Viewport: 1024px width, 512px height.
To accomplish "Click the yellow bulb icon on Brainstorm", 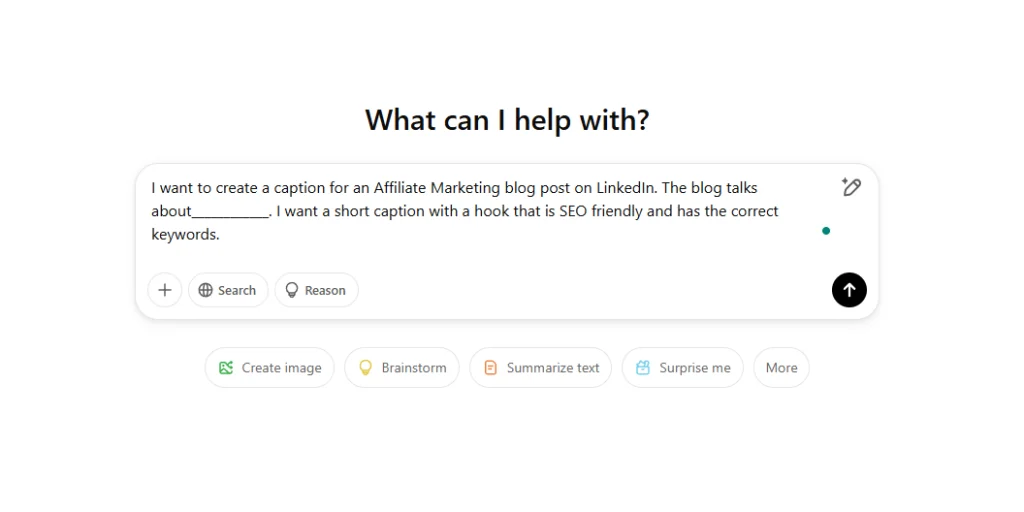I will (x=366, y=368).
